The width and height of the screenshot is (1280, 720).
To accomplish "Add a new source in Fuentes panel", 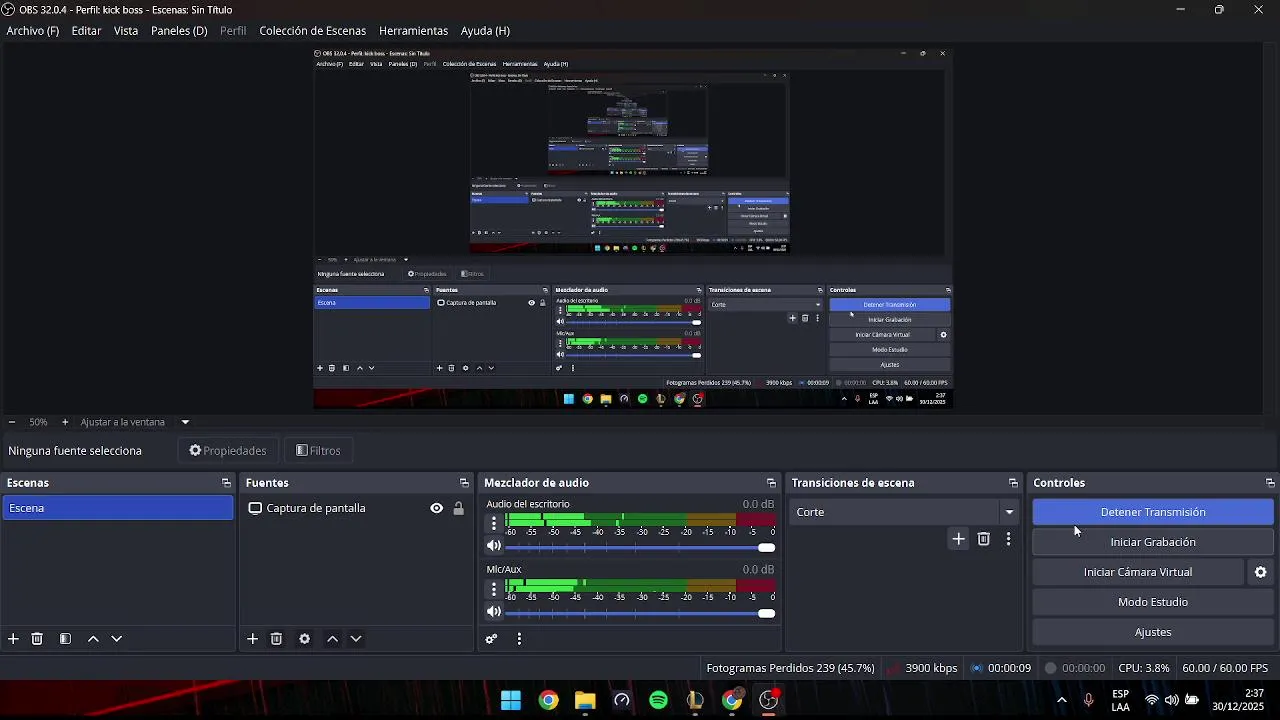I will click(x=253, y=639).
